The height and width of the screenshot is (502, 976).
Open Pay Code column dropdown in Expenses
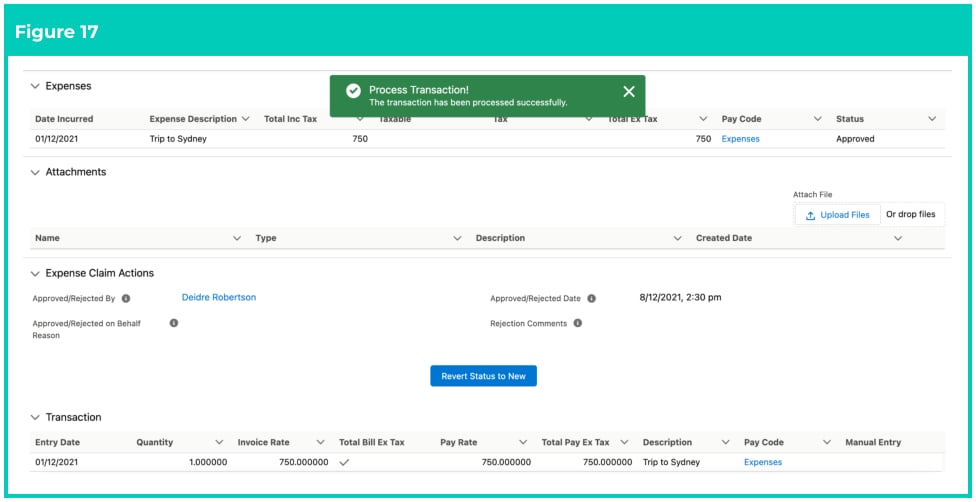tap(818, 119)
